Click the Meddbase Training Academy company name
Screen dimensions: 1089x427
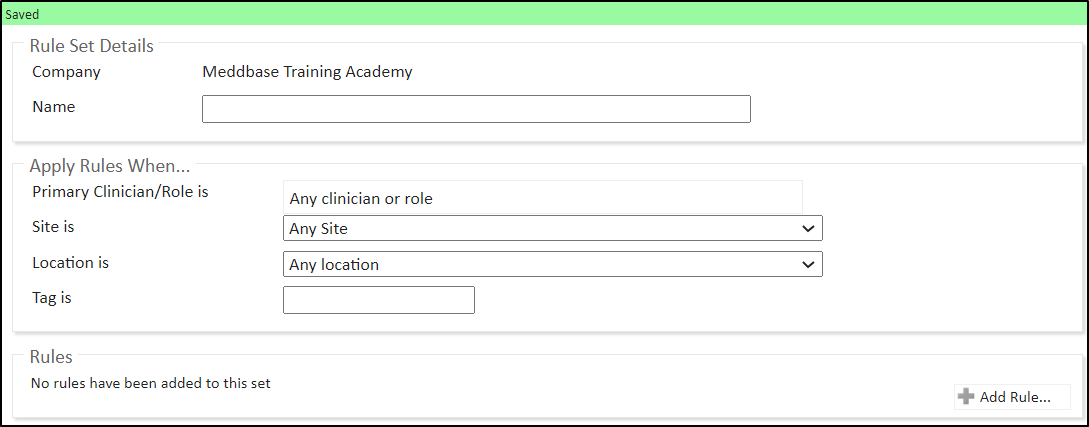307,72
